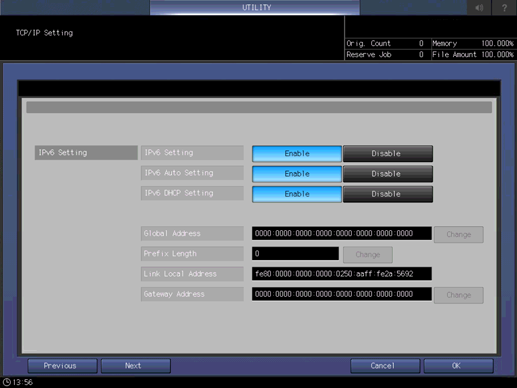Enable IPv6 Setting
Viewport: 517px width, 388px height.
click(297, 153)
